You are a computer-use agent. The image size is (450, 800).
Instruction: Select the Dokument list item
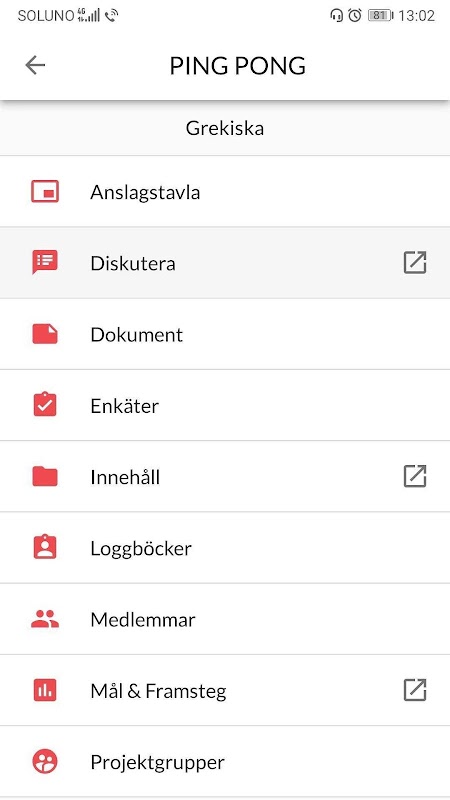(x=225, y=334)
